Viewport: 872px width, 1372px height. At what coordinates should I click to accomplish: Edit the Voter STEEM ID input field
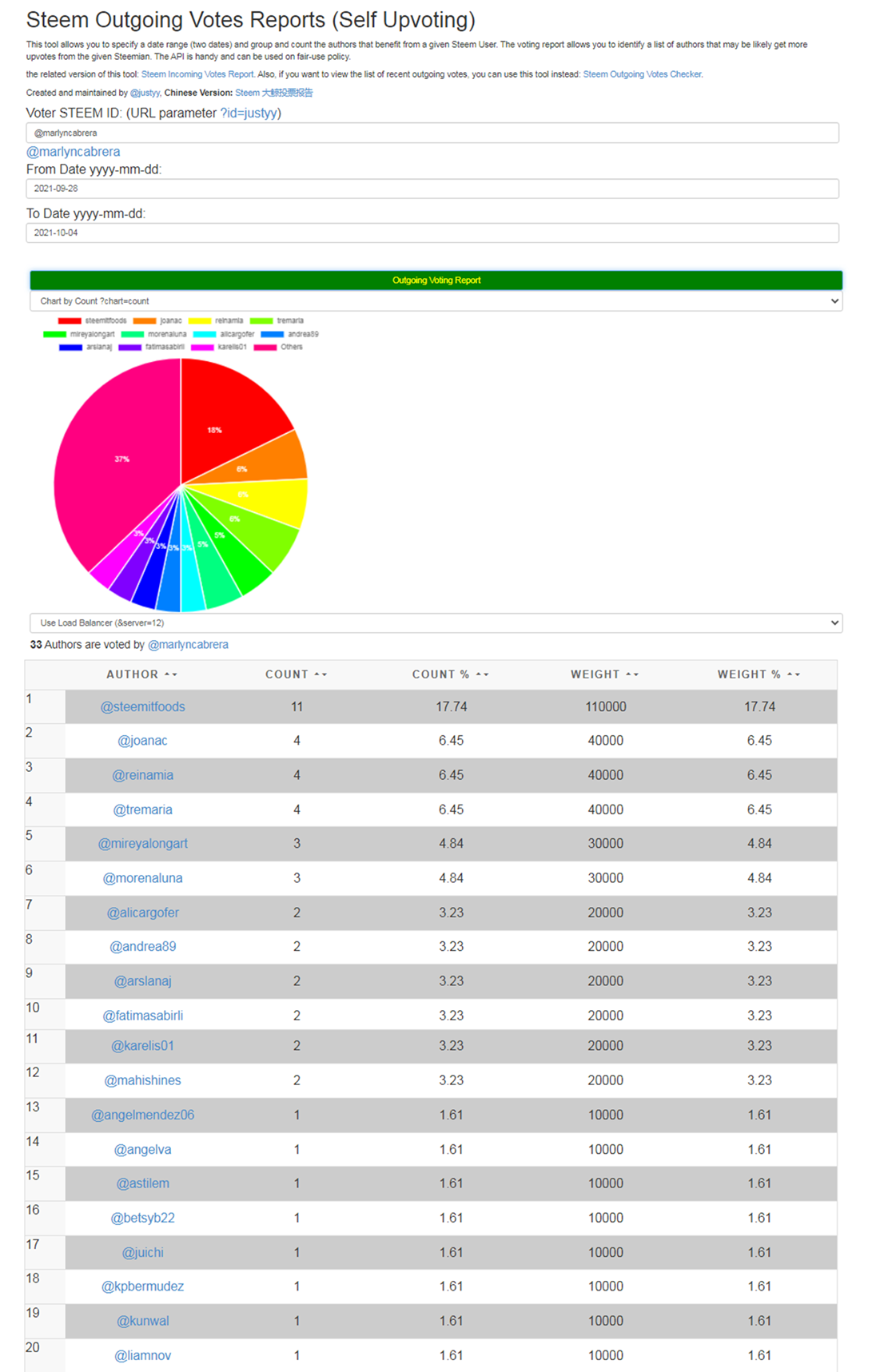432,133
